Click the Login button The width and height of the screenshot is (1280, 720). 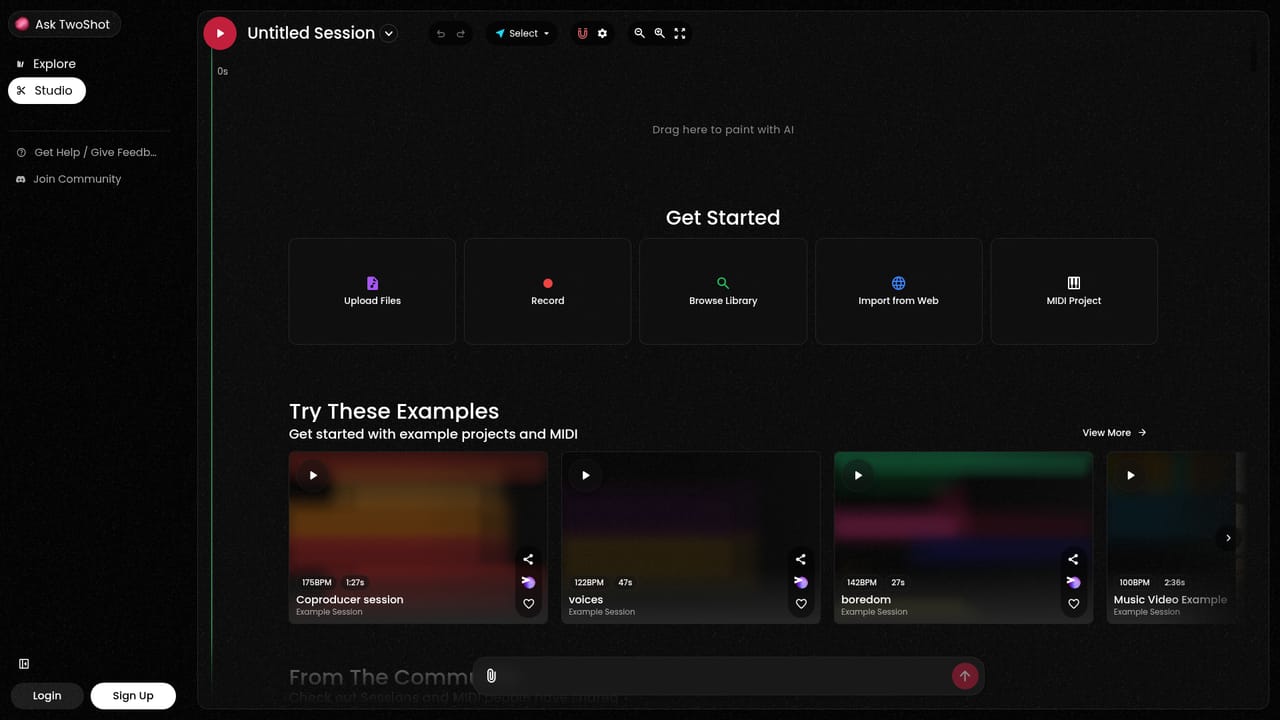(x=47, y=696)
